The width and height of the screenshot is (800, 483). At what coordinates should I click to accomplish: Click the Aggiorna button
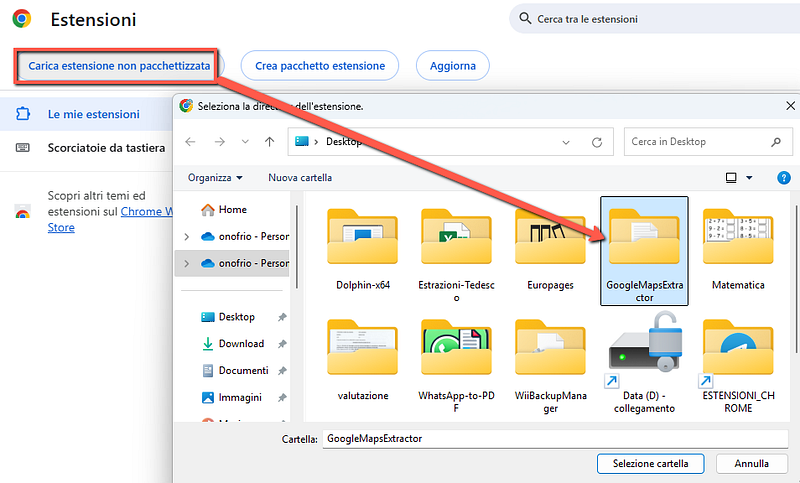[x=453, y=66]
